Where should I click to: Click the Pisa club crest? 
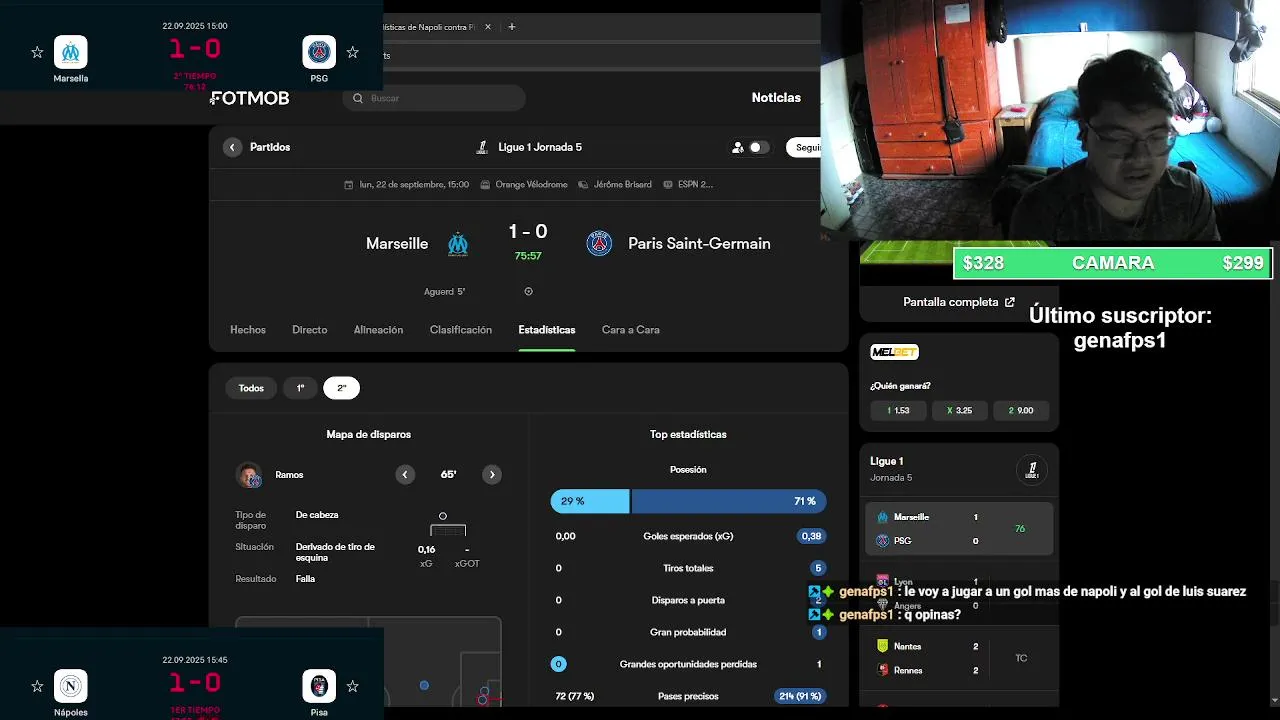[x=319, y=686]
